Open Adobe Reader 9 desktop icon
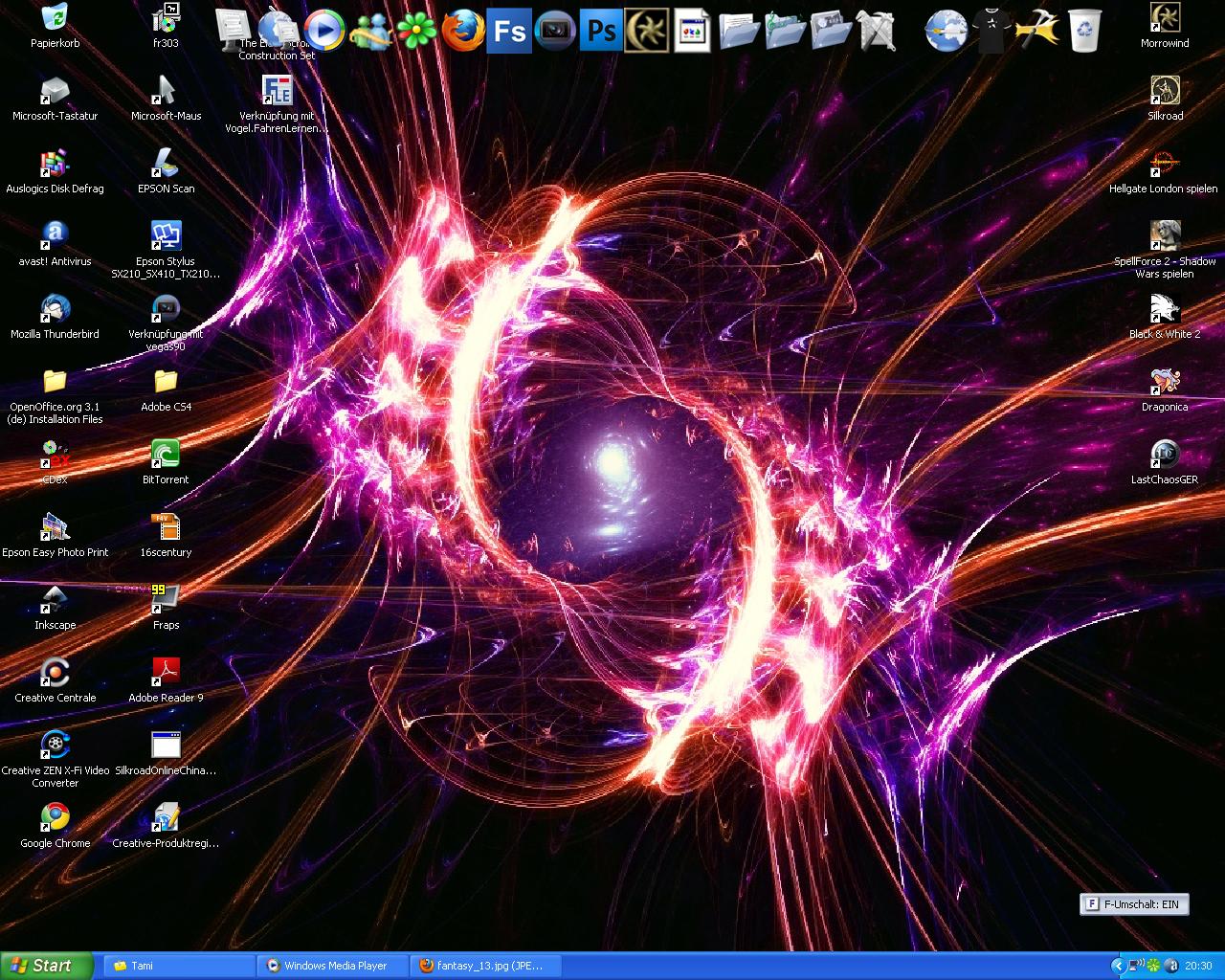This screenshot has height=980, width=1225. (x=166, y=674)
